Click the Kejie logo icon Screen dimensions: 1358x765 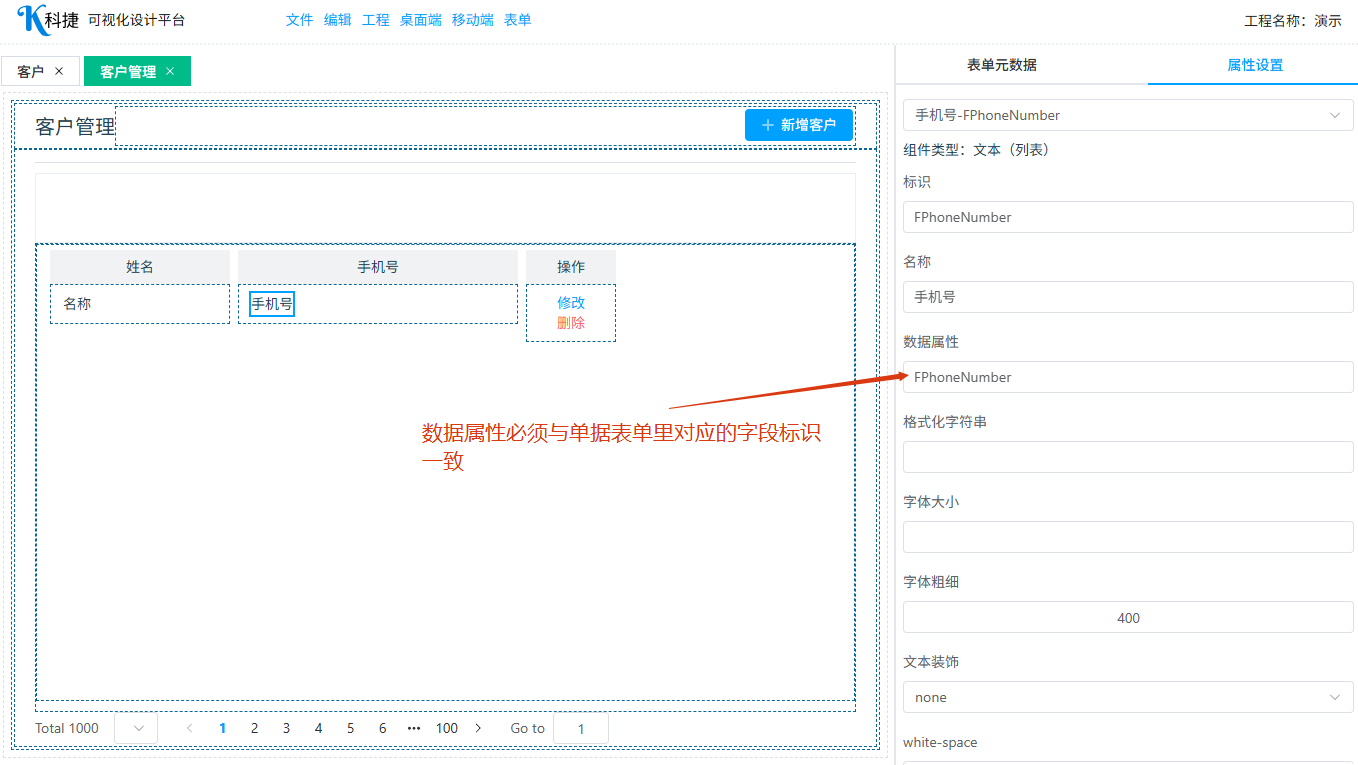(30, 19)
